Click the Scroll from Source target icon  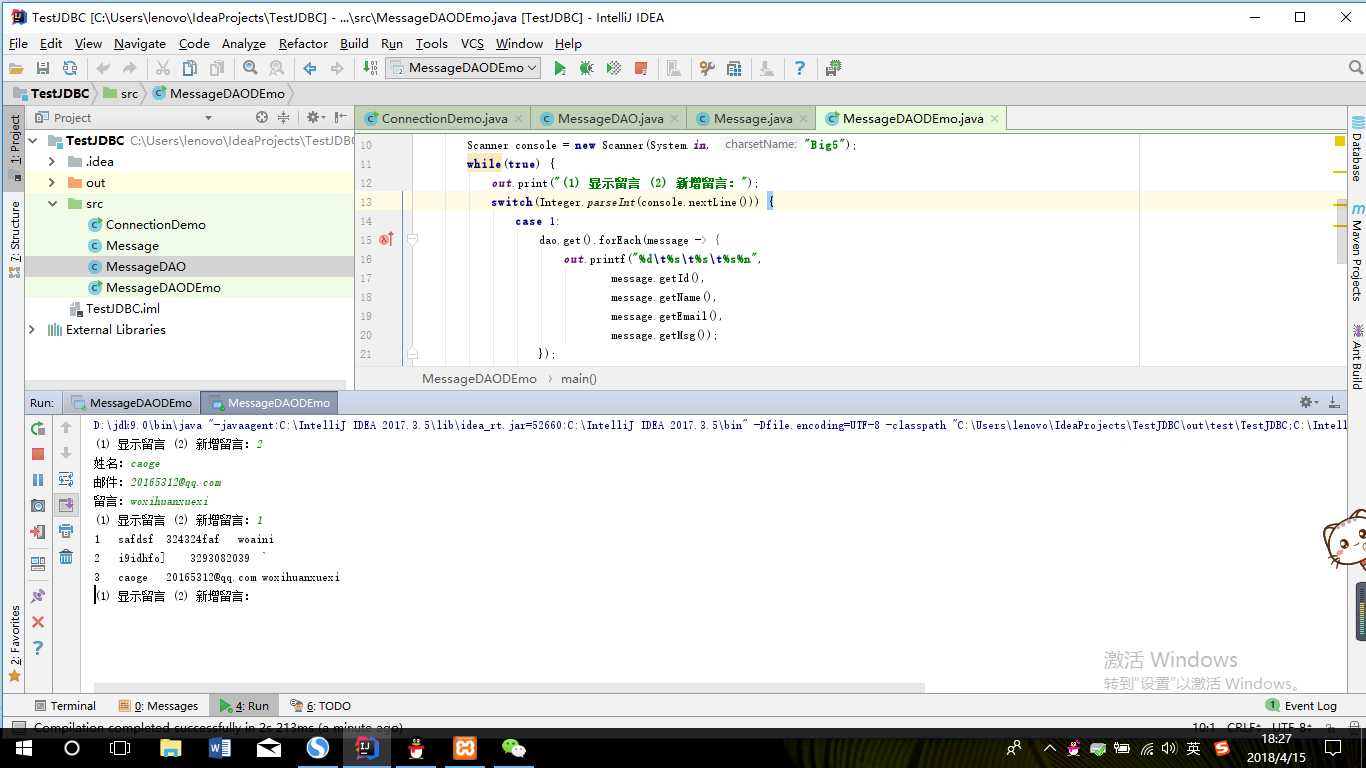pos(262,117)
